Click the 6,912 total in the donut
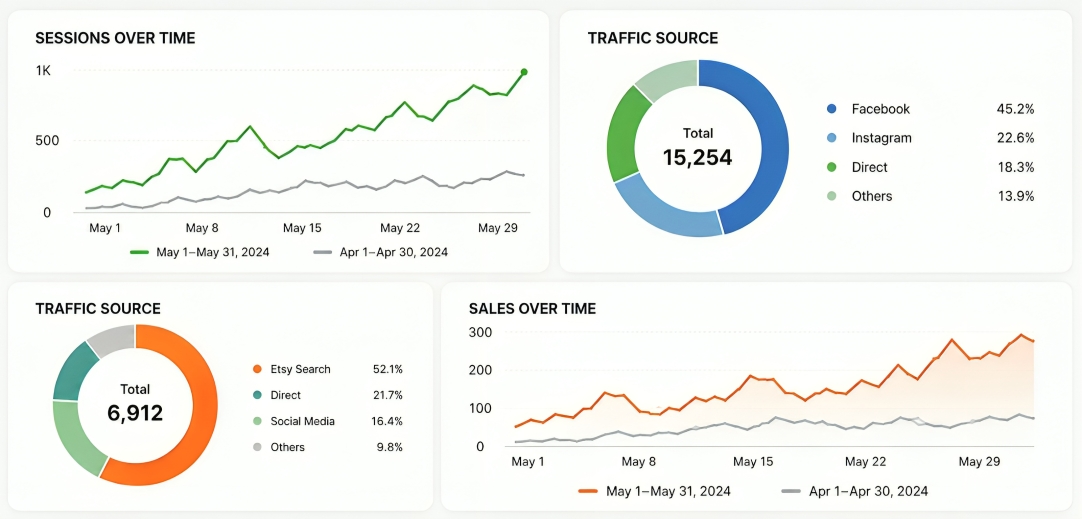The image size is (1082, 519). point(135,413)
